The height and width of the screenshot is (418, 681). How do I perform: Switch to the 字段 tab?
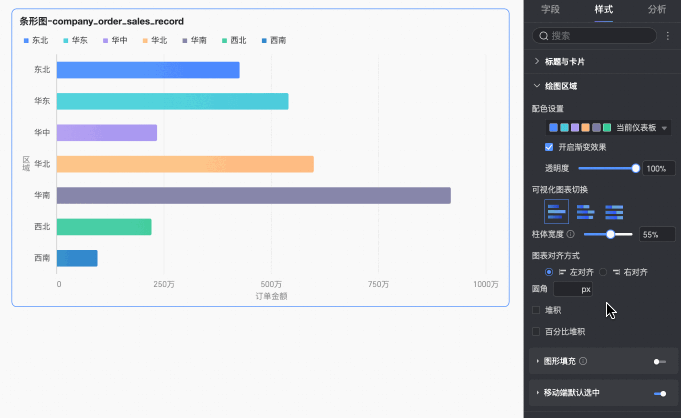[550, 9]
